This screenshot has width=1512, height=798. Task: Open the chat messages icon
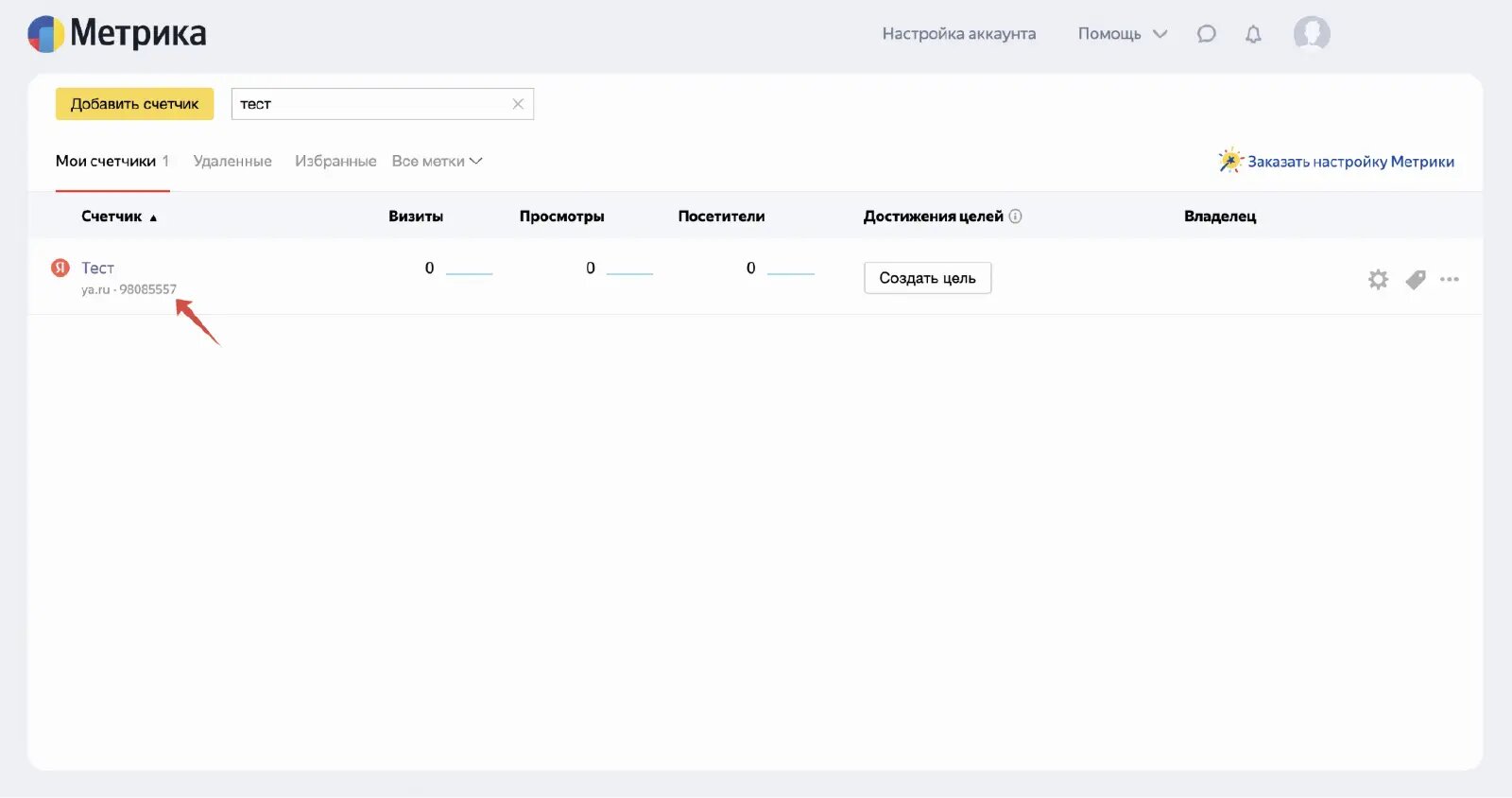[1206, 34]
